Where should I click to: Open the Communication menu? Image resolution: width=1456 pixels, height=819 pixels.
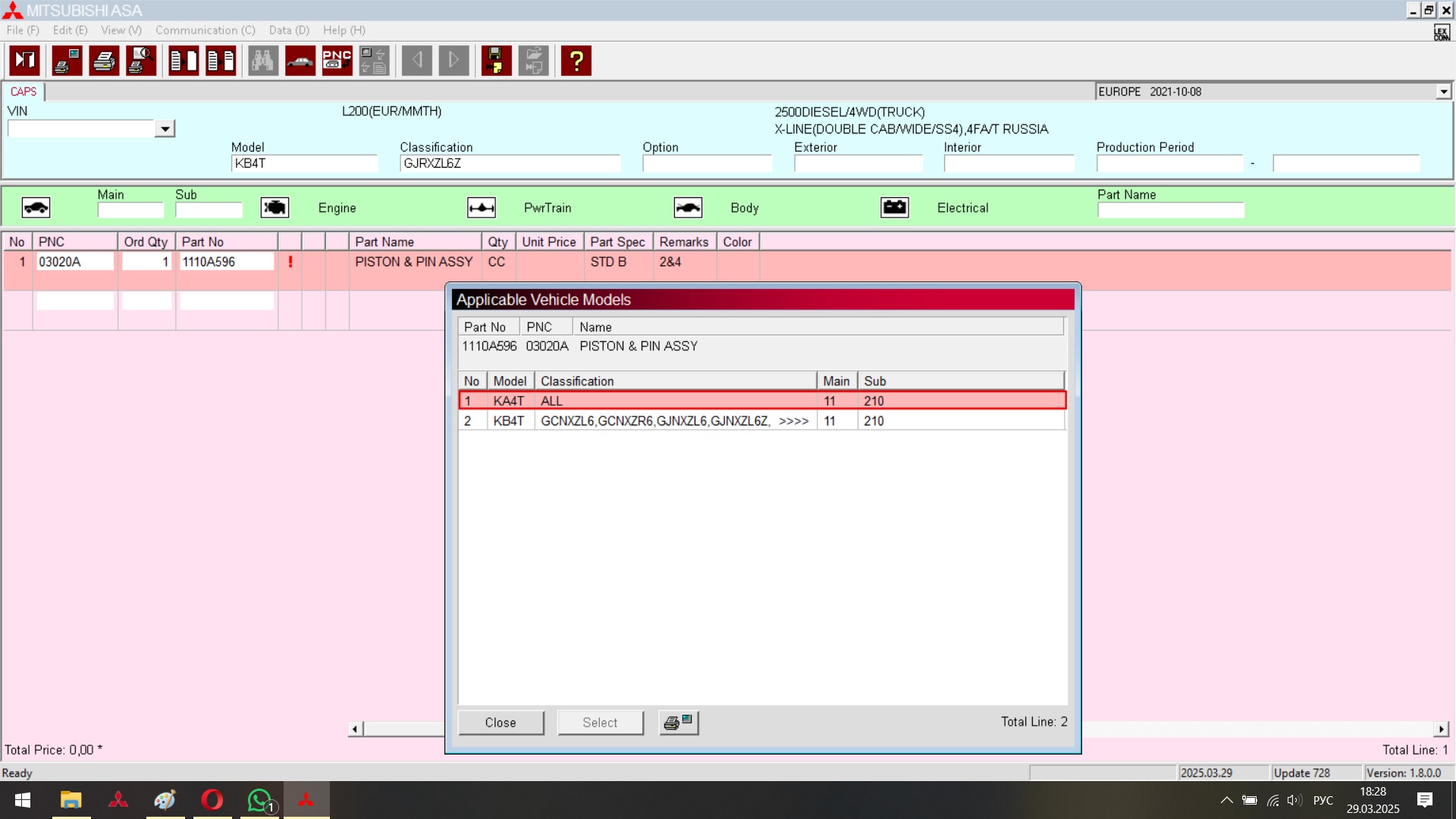tap(206, 30)
